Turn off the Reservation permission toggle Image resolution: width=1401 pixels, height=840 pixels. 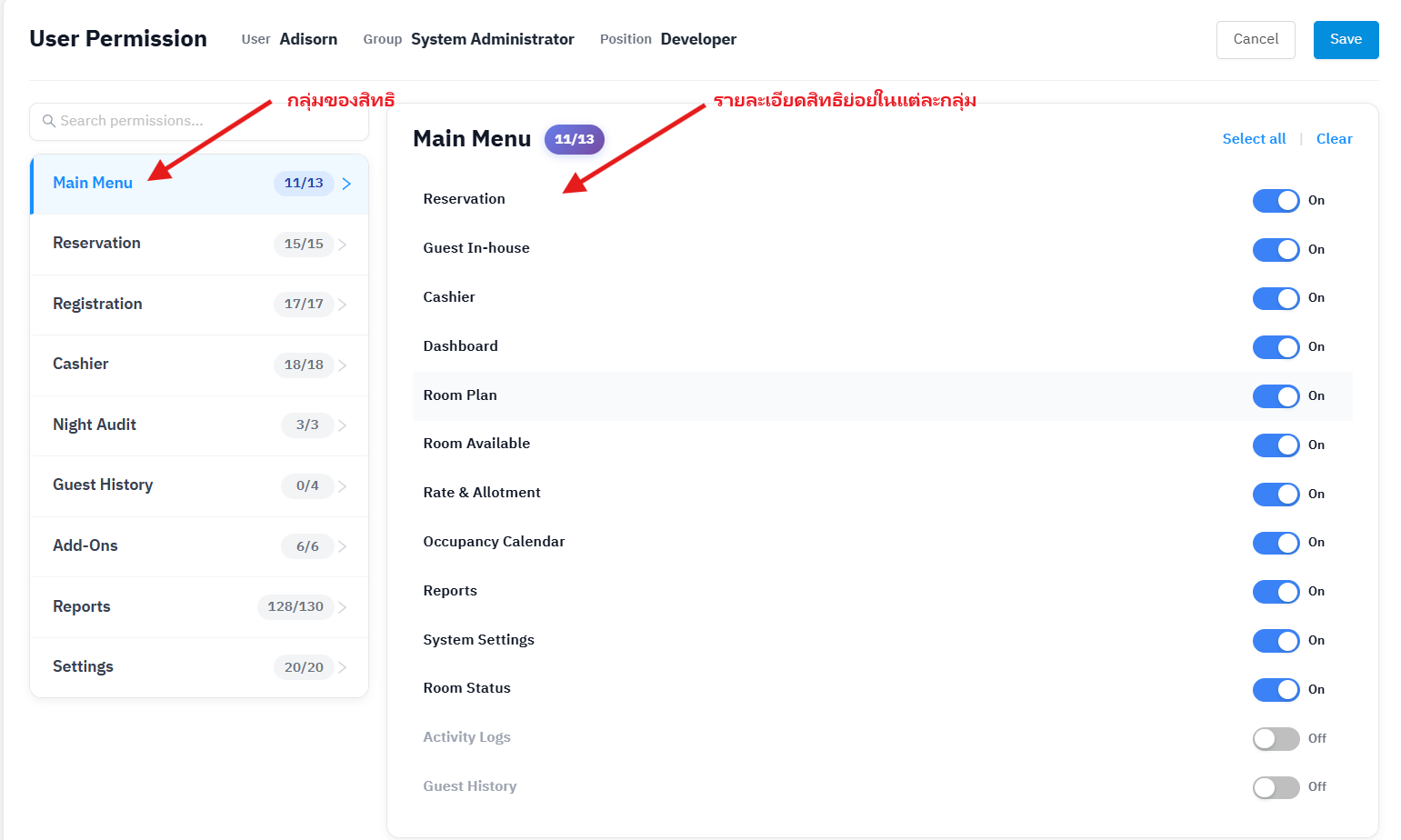click(1276, 201)
